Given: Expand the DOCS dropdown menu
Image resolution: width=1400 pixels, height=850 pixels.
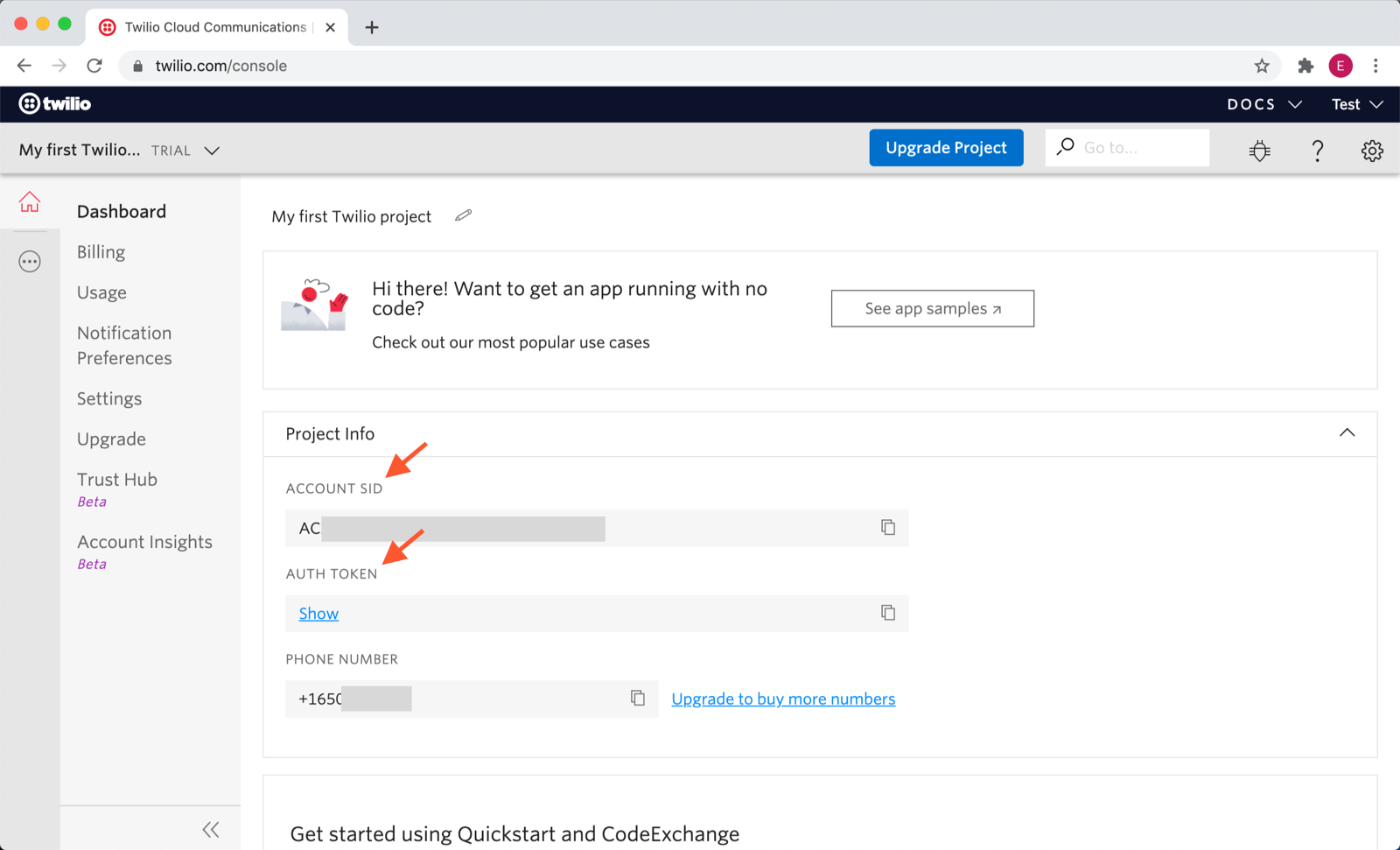Looking at the screenshot, I should pos(1264,104).
